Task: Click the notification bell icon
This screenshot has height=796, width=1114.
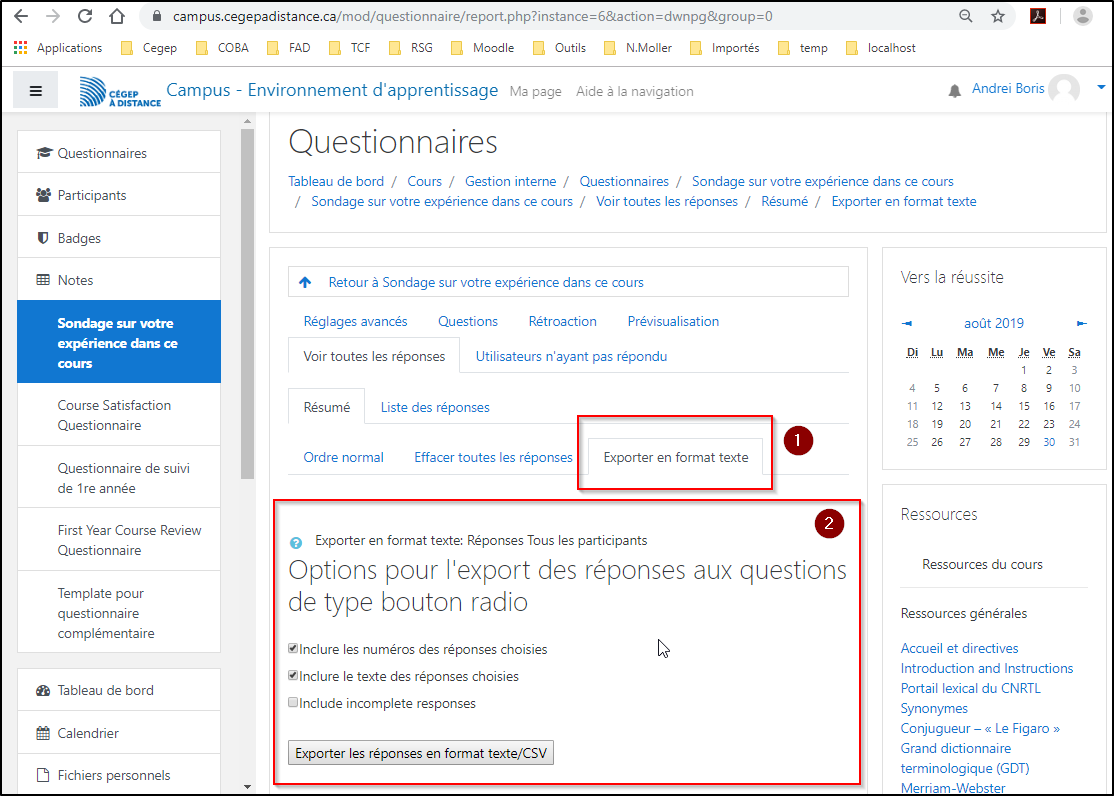Action: (x=954, y=91)
